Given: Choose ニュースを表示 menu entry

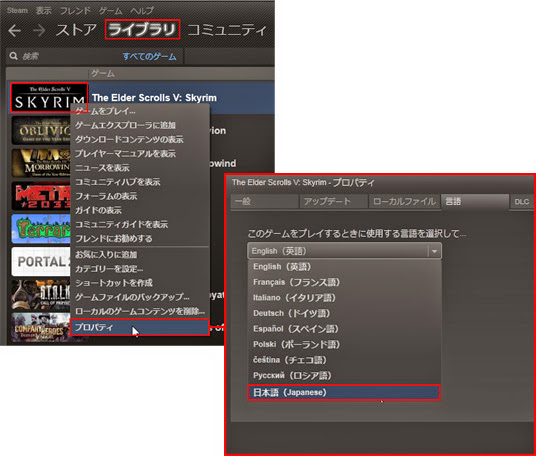Looking at the screenshot, I should [x=139, y=168].
